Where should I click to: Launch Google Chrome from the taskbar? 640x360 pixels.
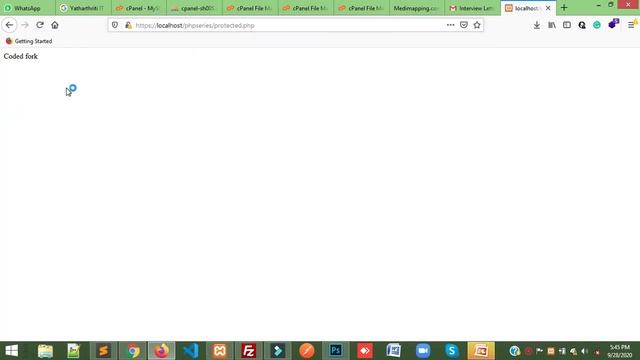tap(133, 351)
